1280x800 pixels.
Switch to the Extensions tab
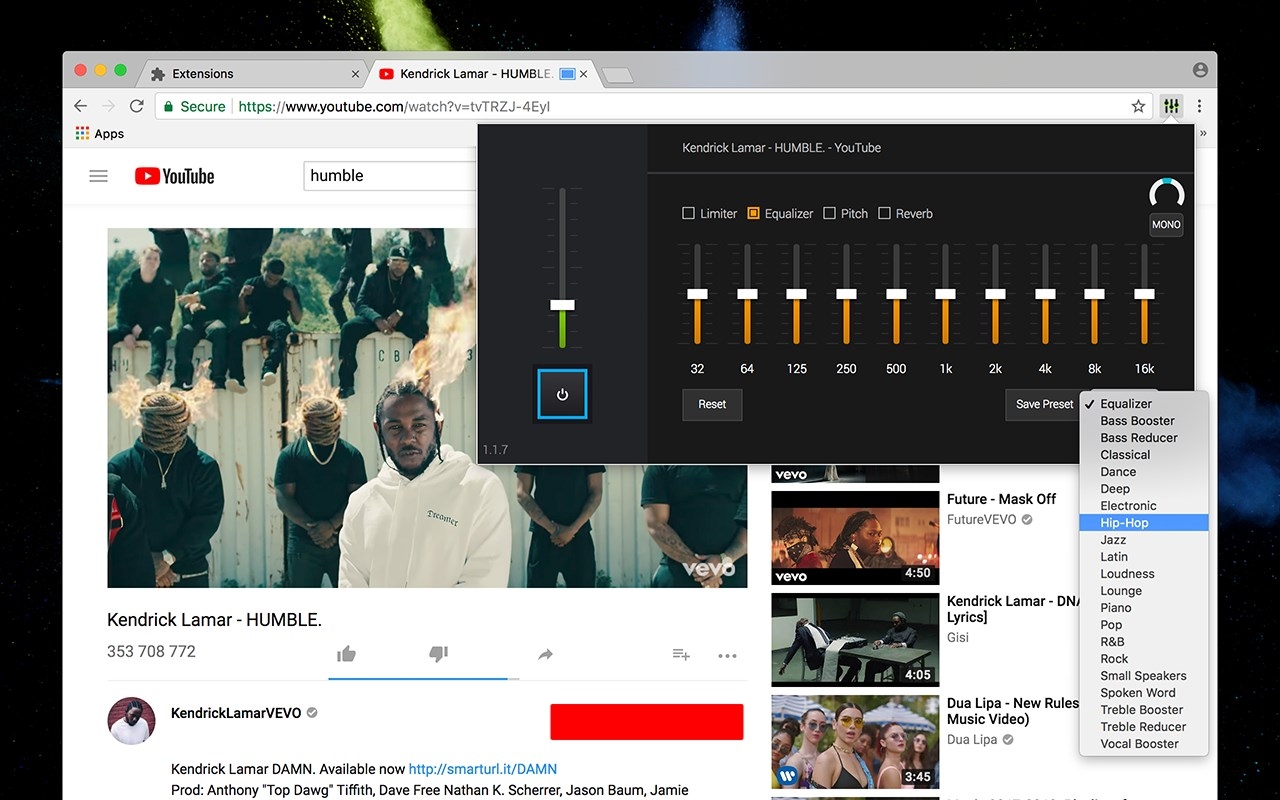coord(203,74)
